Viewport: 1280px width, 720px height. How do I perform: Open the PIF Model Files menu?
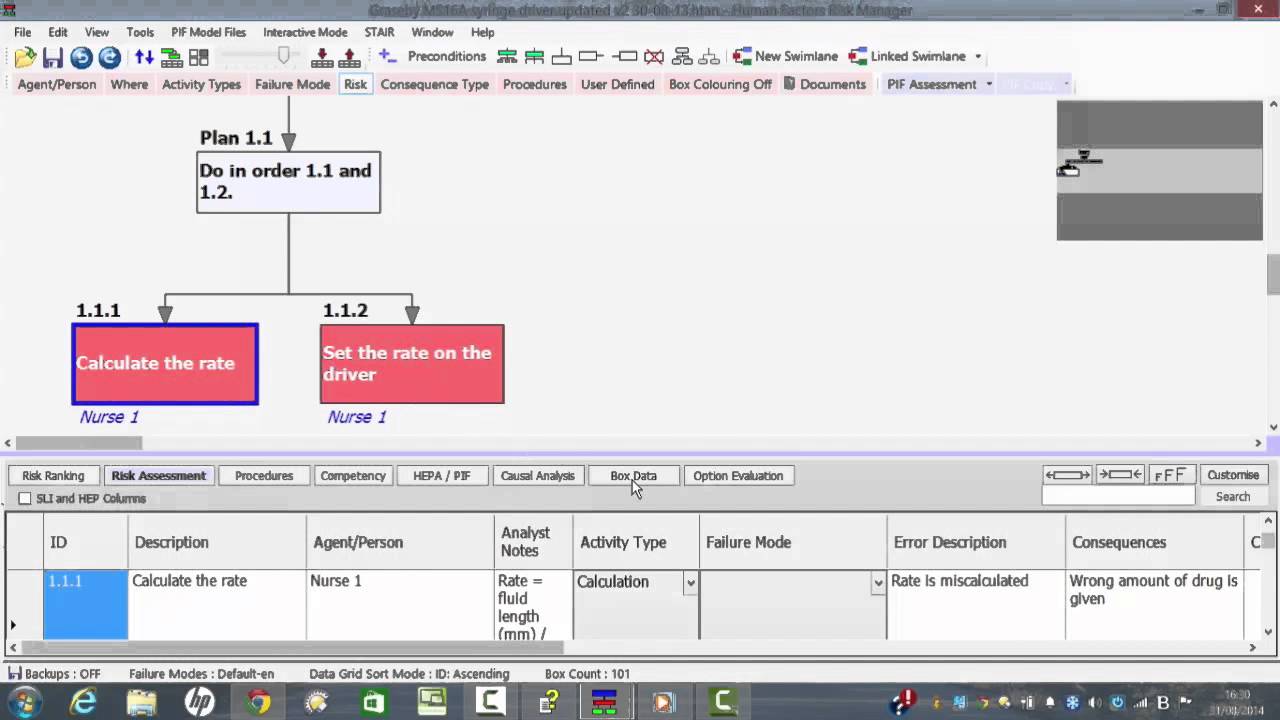point(208,32)
